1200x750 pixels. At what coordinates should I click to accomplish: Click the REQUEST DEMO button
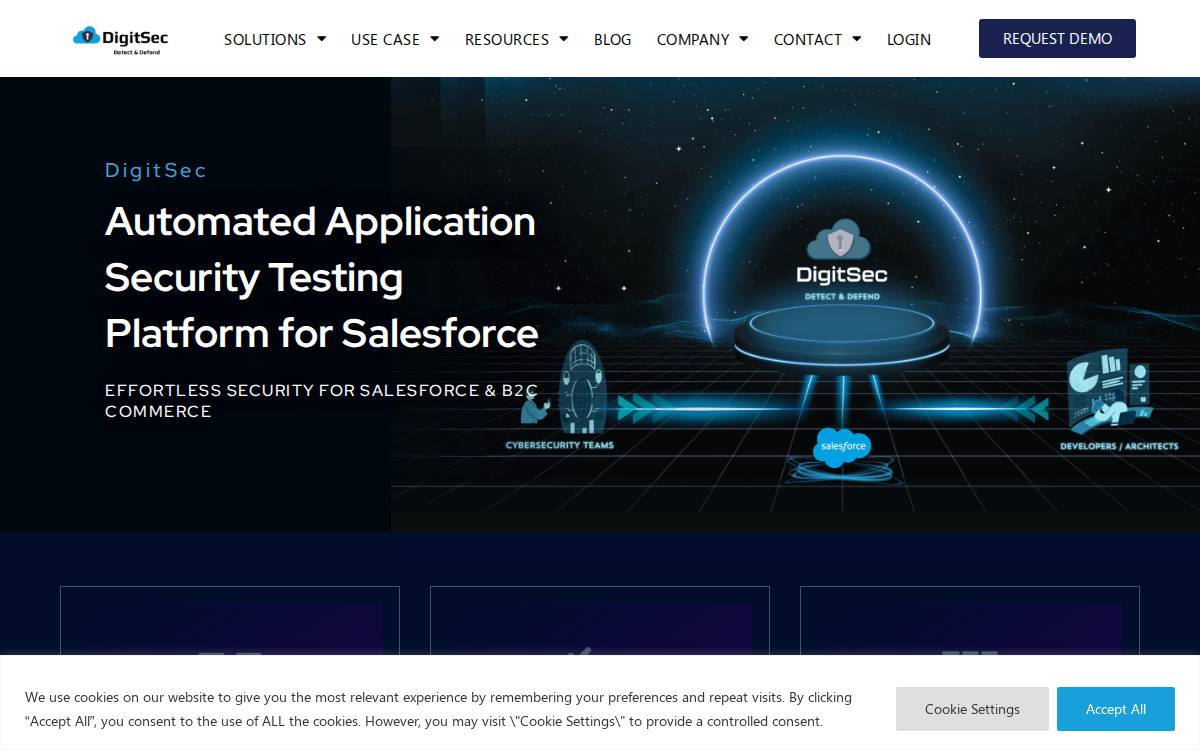click(1057, 38)
